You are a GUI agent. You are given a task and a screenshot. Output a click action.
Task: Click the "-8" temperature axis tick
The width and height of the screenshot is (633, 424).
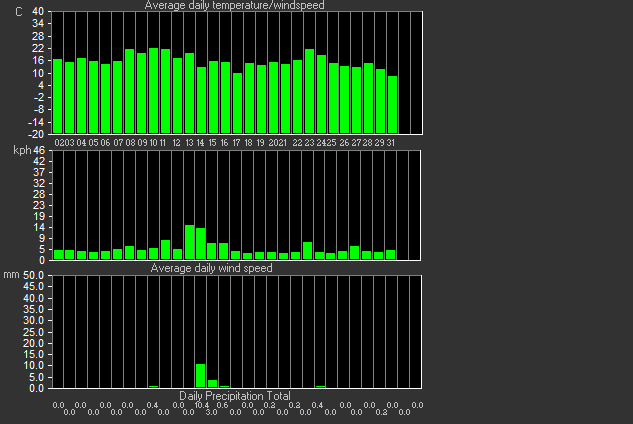[39, 109]
